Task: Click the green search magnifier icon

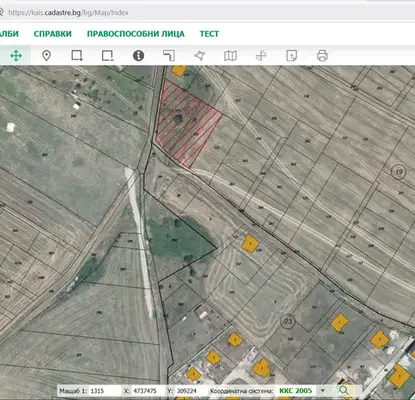Action: pos(344,390)
